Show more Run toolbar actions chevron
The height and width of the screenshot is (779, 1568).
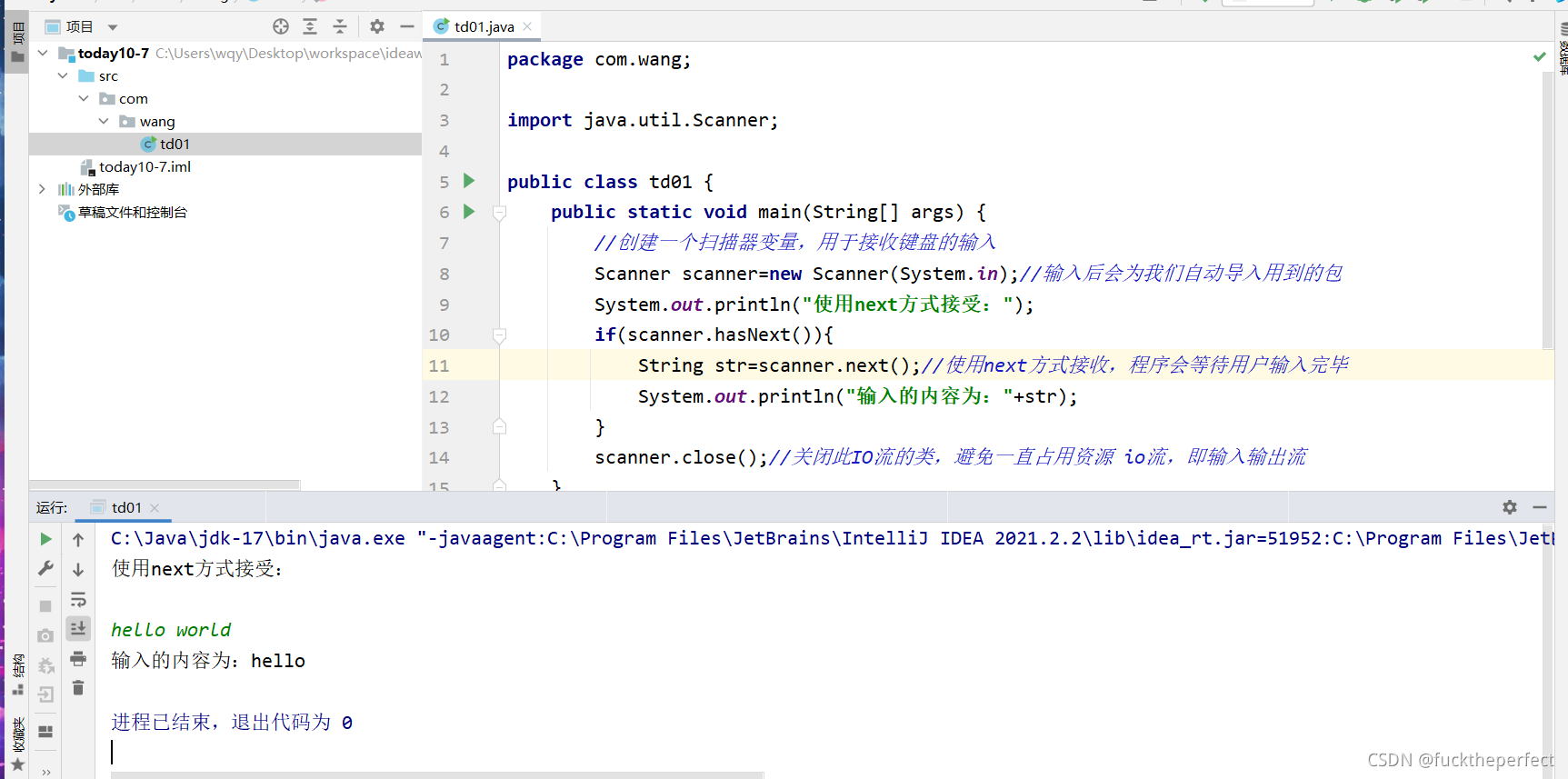click(x=45, y=772)
